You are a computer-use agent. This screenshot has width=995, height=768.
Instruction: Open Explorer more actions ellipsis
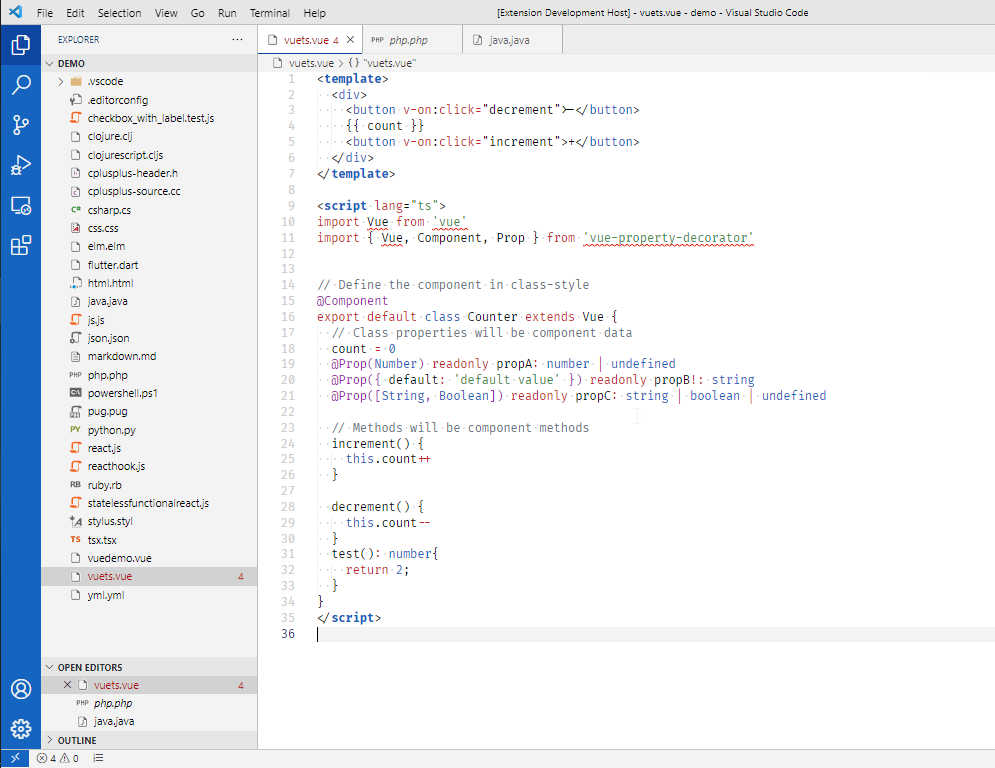237,39
